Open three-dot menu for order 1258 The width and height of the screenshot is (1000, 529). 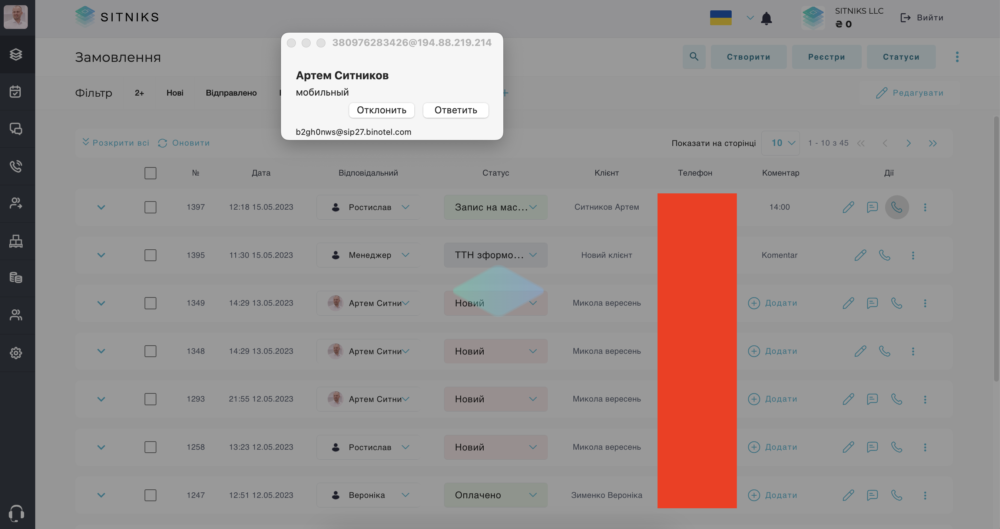925,447
